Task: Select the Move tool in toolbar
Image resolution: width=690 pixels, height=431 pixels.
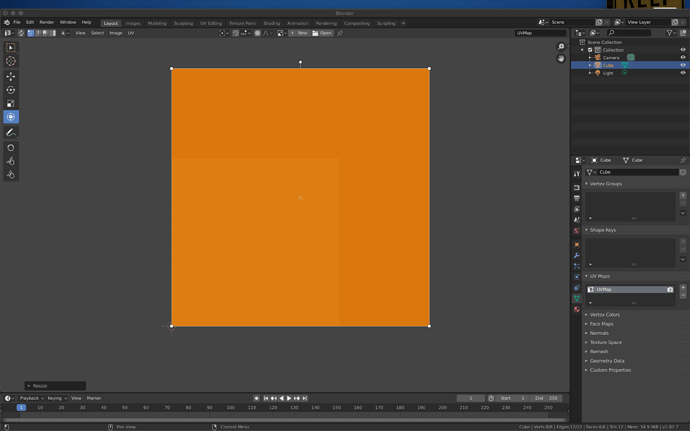Action: coord(11,76)
